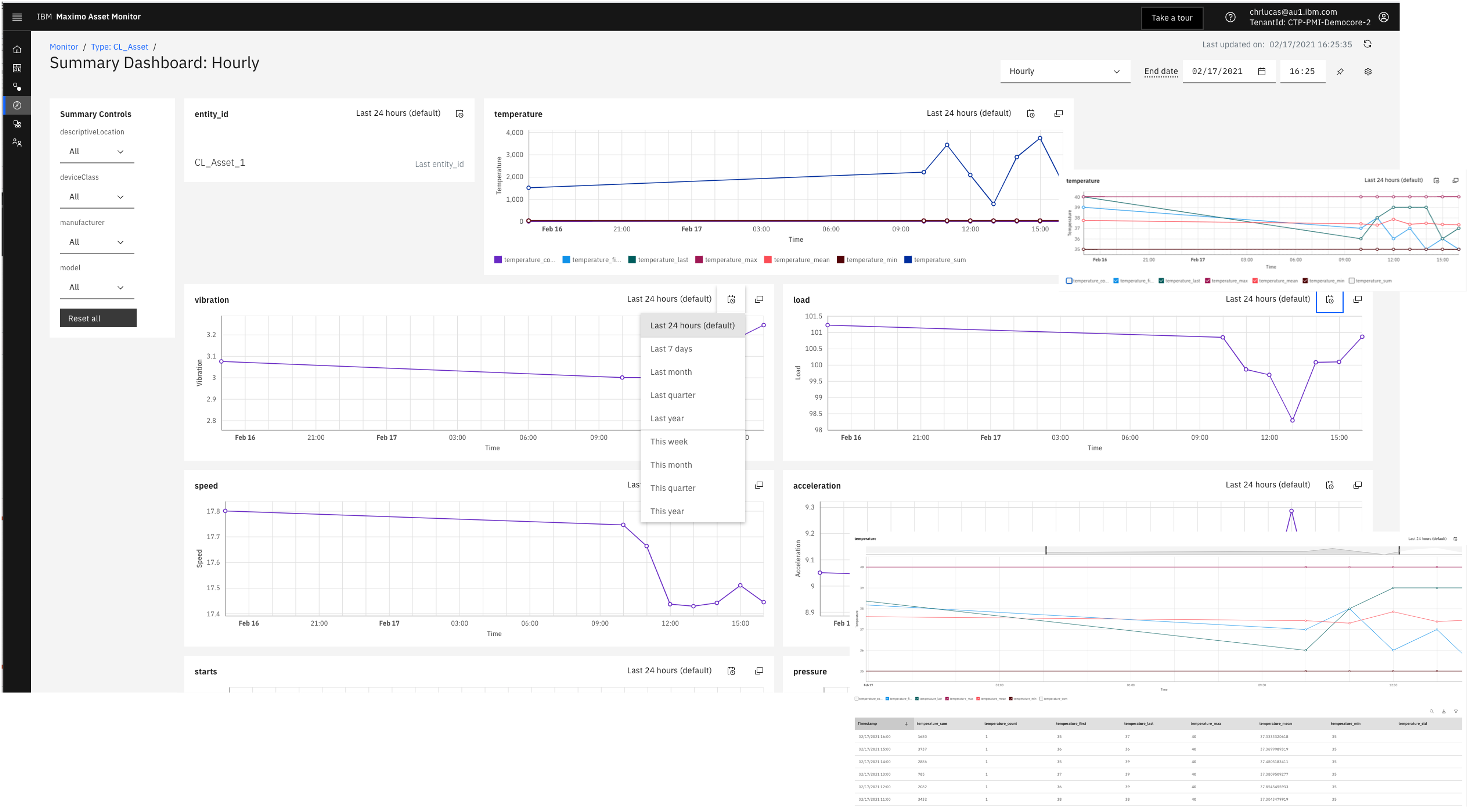The image size is (1468, 808).
Task: Open the deviceClass filter dropdown
Action: [x=96, y=196]
